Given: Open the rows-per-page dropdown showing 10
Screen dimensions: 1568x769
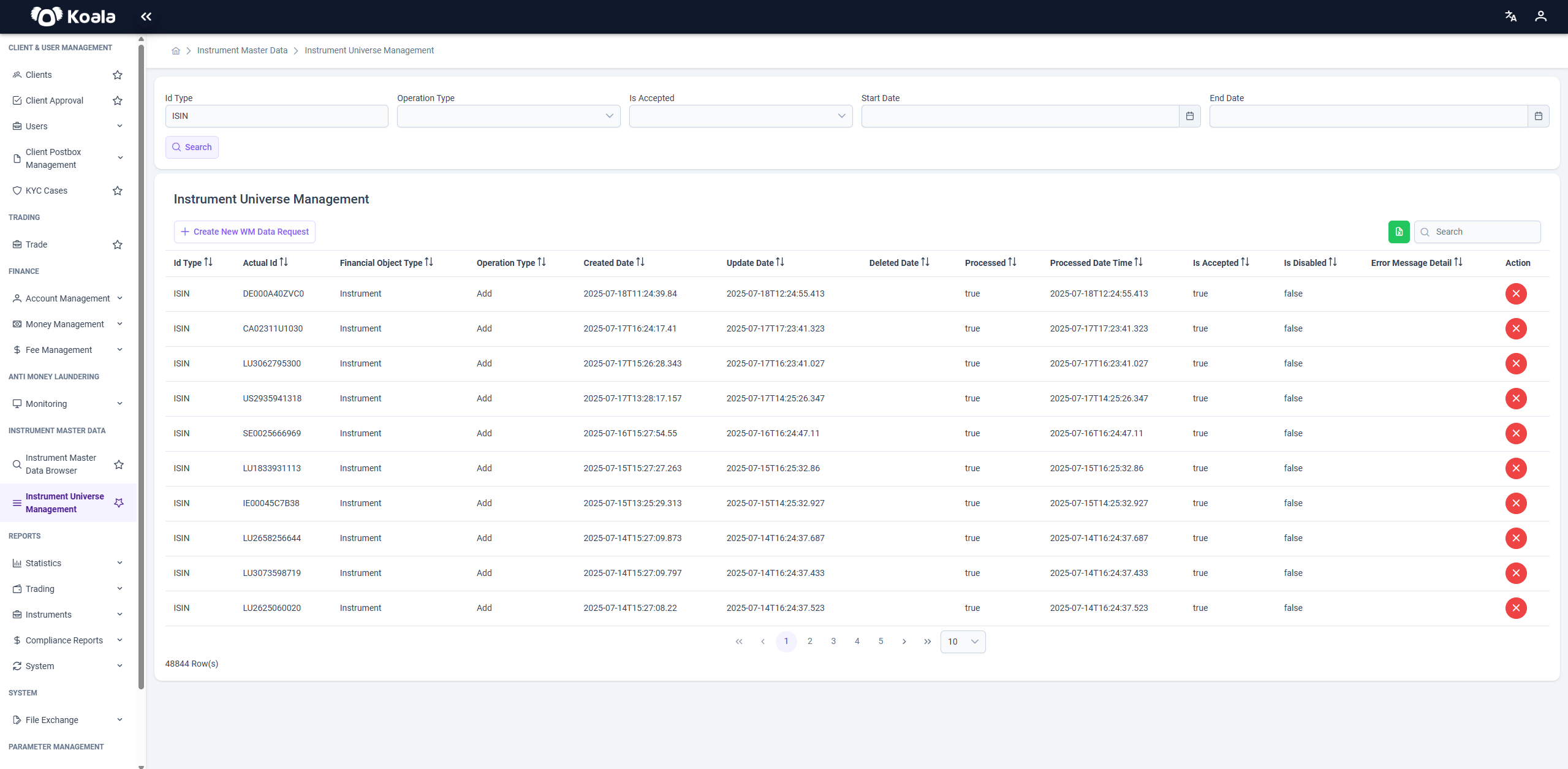Looking at the screenshot, I should tap(963, 642).
